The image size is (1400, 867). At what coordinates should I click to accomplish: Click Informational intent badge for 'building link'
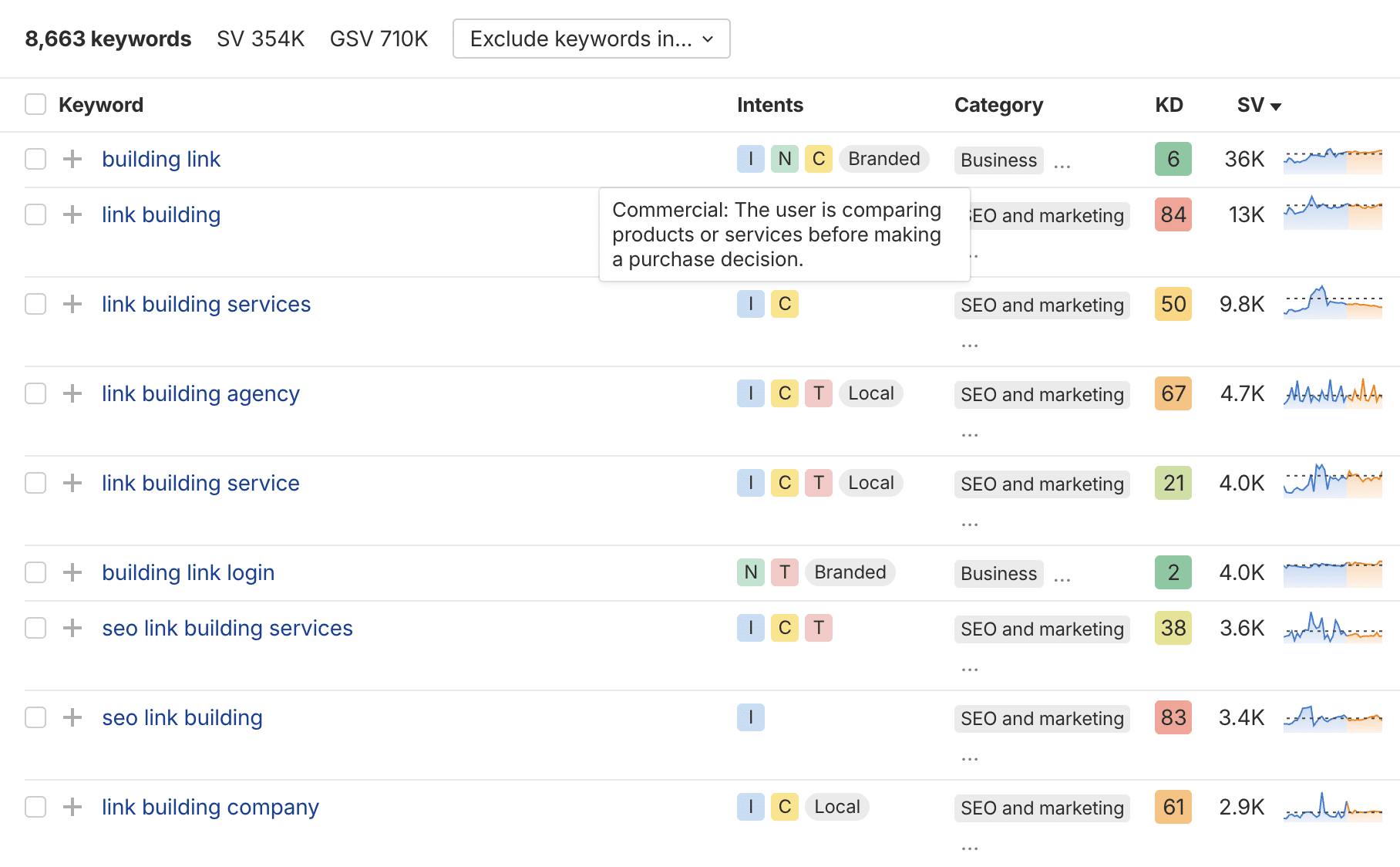(x=751, y=159)
